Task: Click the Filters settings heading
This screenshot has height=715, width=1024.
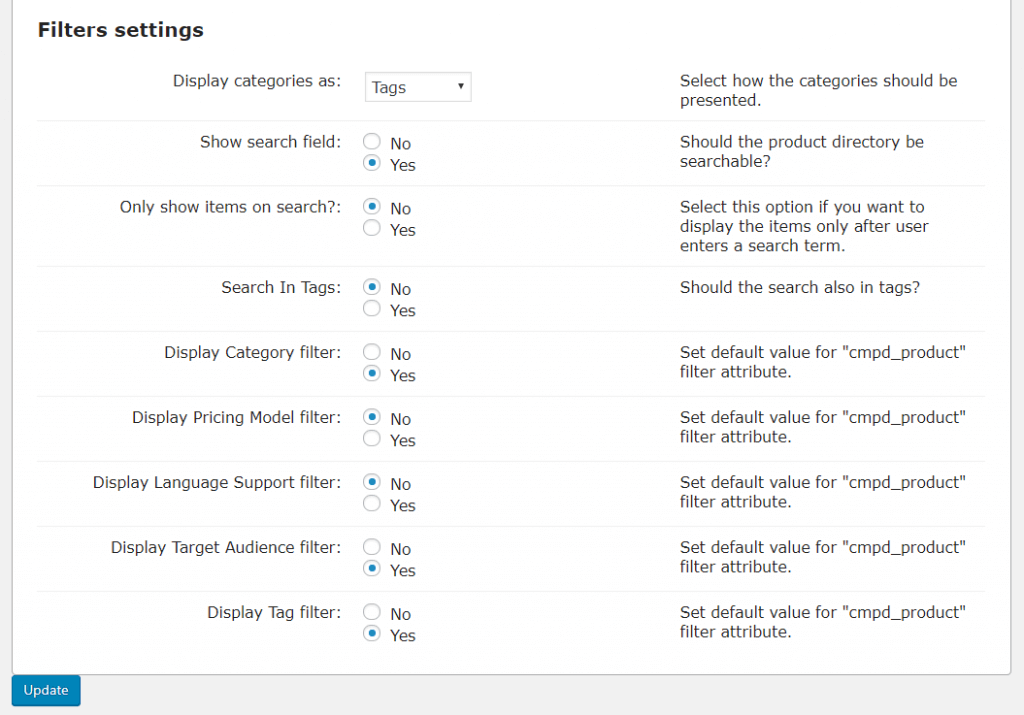Action: pyautogui.click(x=120, y=30)
